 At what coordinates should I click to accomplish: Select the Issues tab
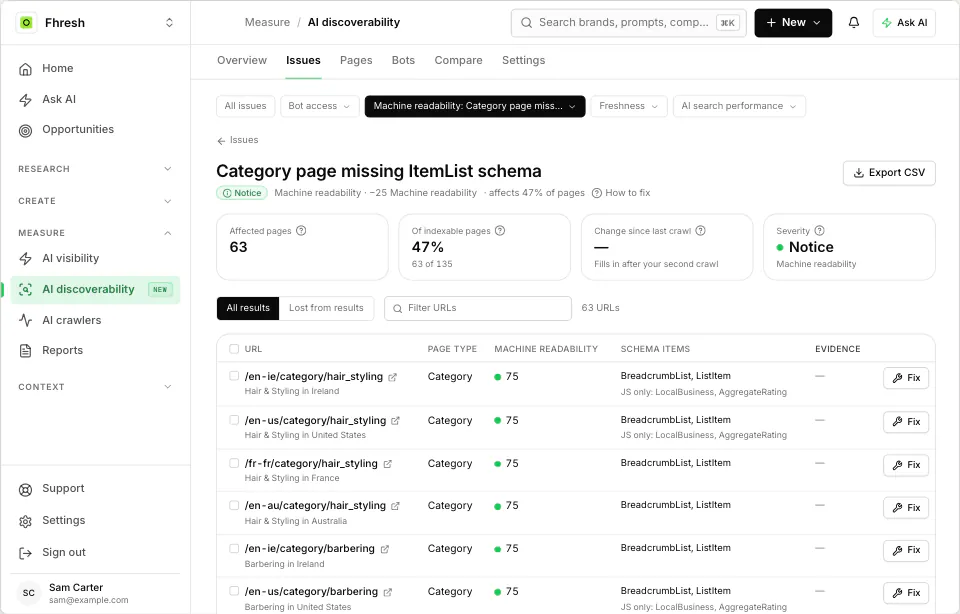(x=303, y=60)
